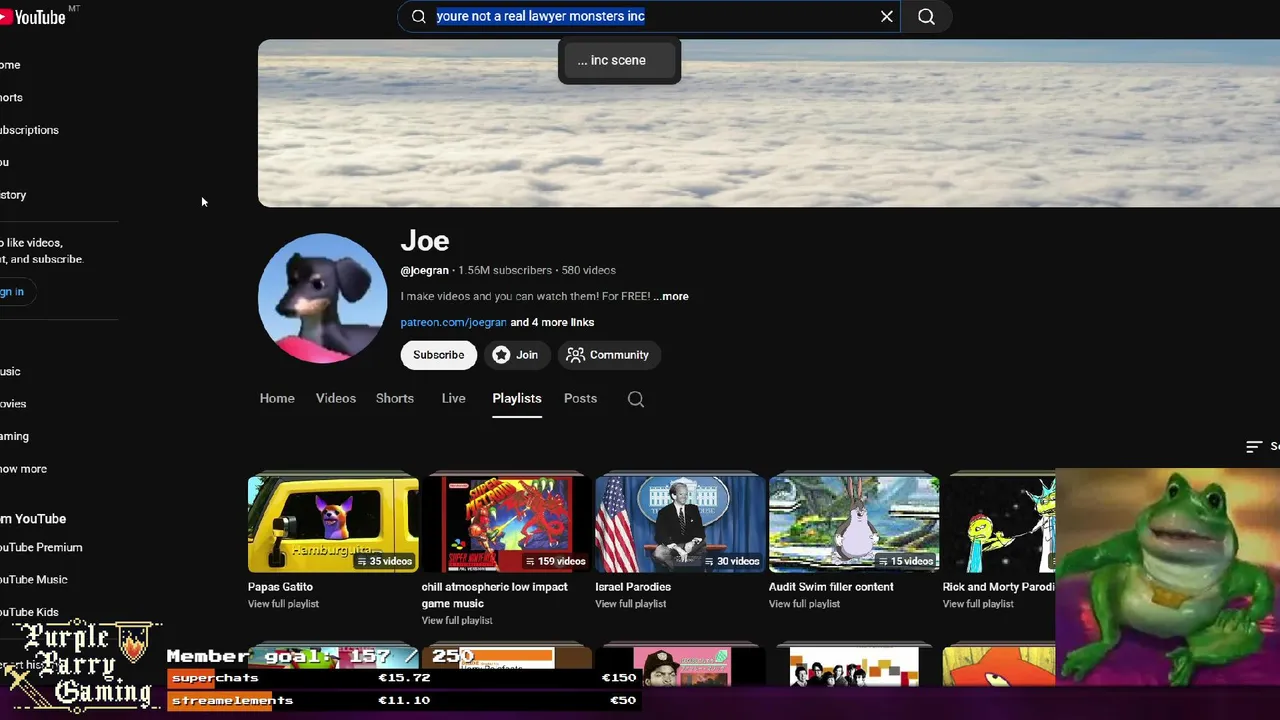Switch to the Videos tab

point(336,398)
